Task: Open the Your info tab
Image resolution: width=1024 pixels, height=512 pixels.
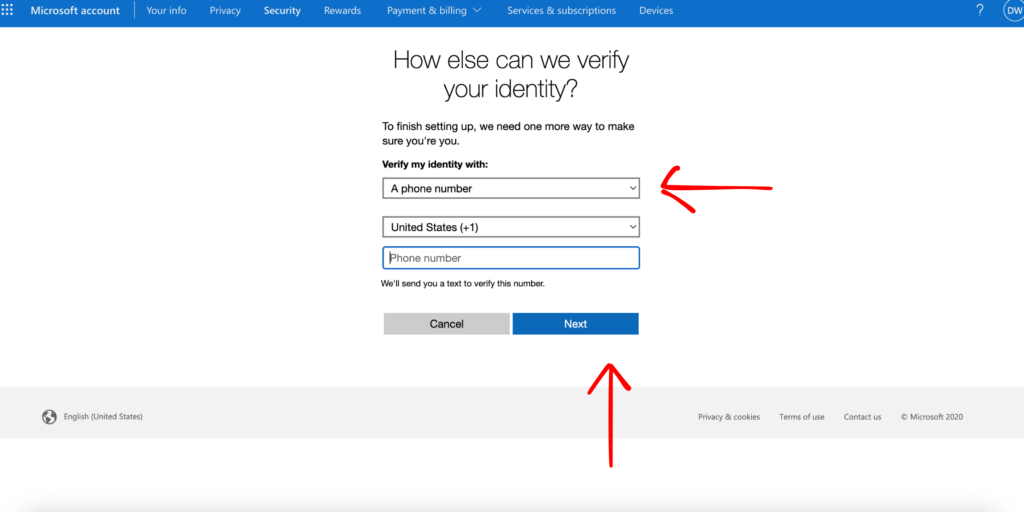Action: click(166, 11)
